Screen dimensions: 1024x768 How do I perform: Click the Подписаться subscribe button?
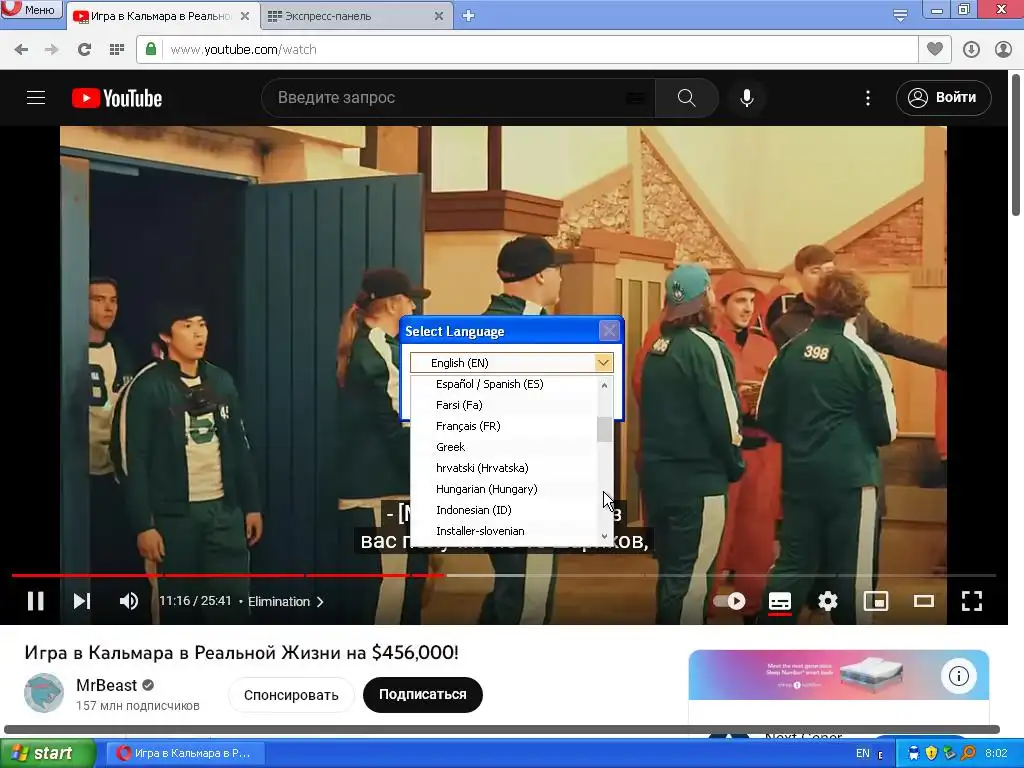pyautogui.click(x=423, y=695)
